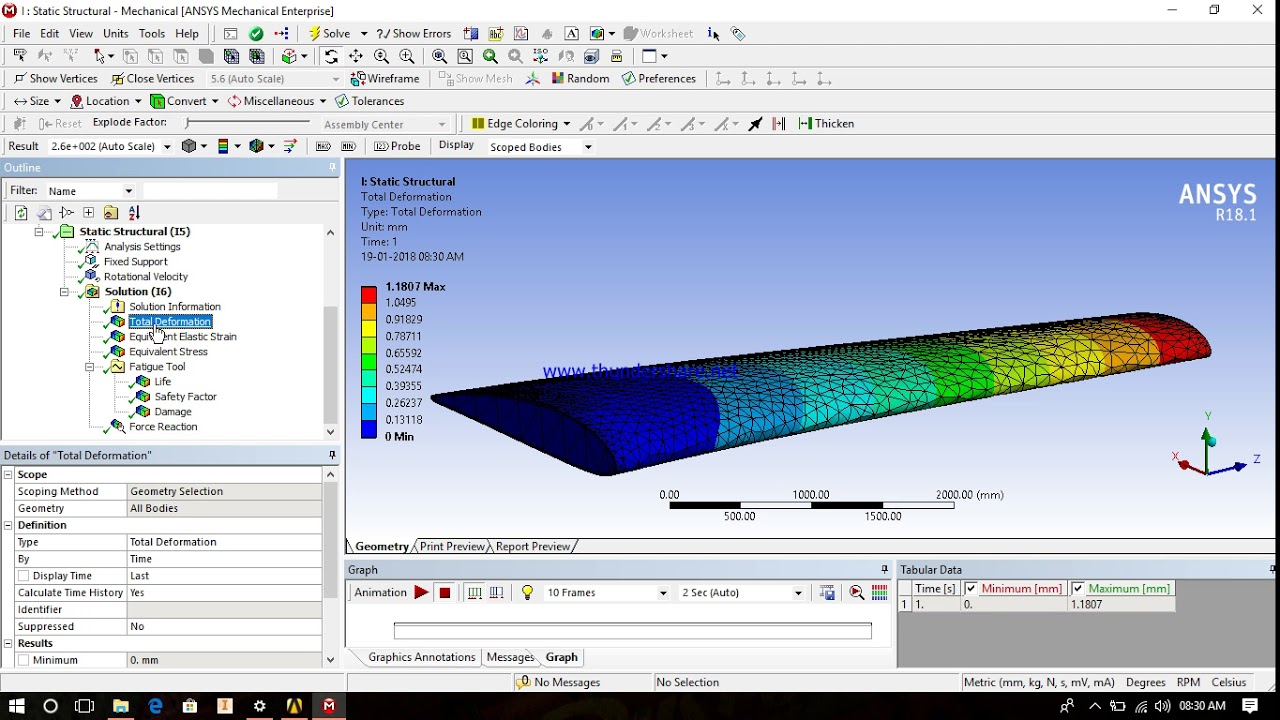Select the Pan view tool
Image resolution: width=1280 pixels, height=720 pixels.
(x=356, y=56)
